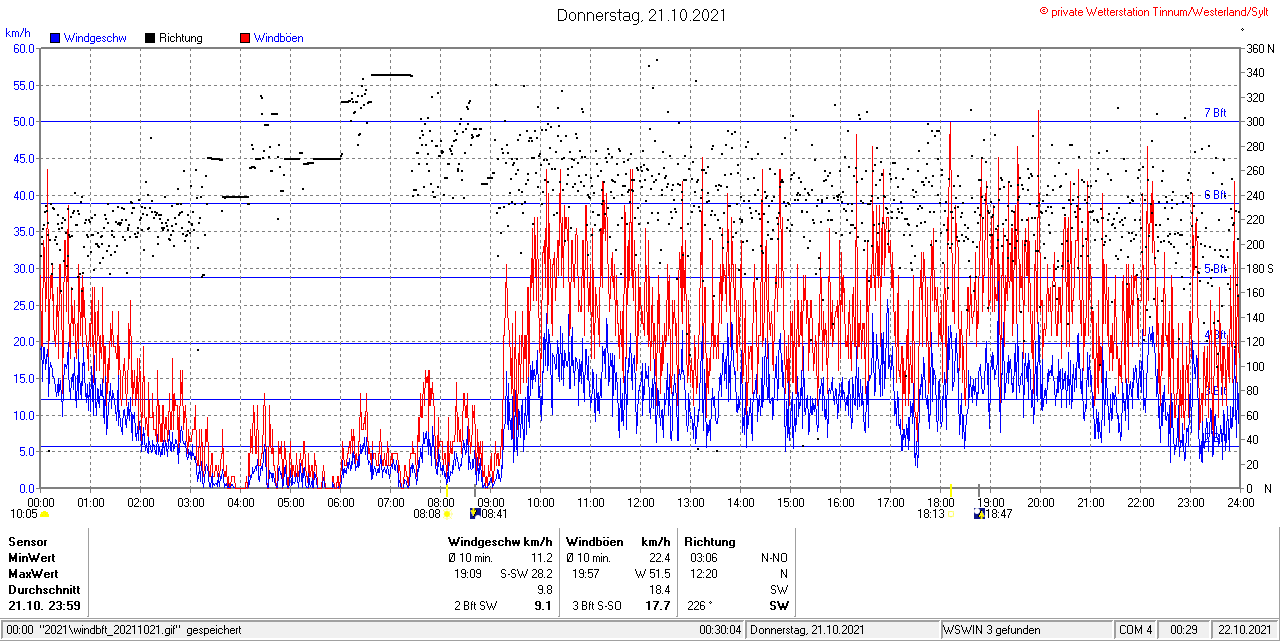Screen dimensions: 1280x641
Task: Click the 18:00 time axis label
Action: coord(940,502)
